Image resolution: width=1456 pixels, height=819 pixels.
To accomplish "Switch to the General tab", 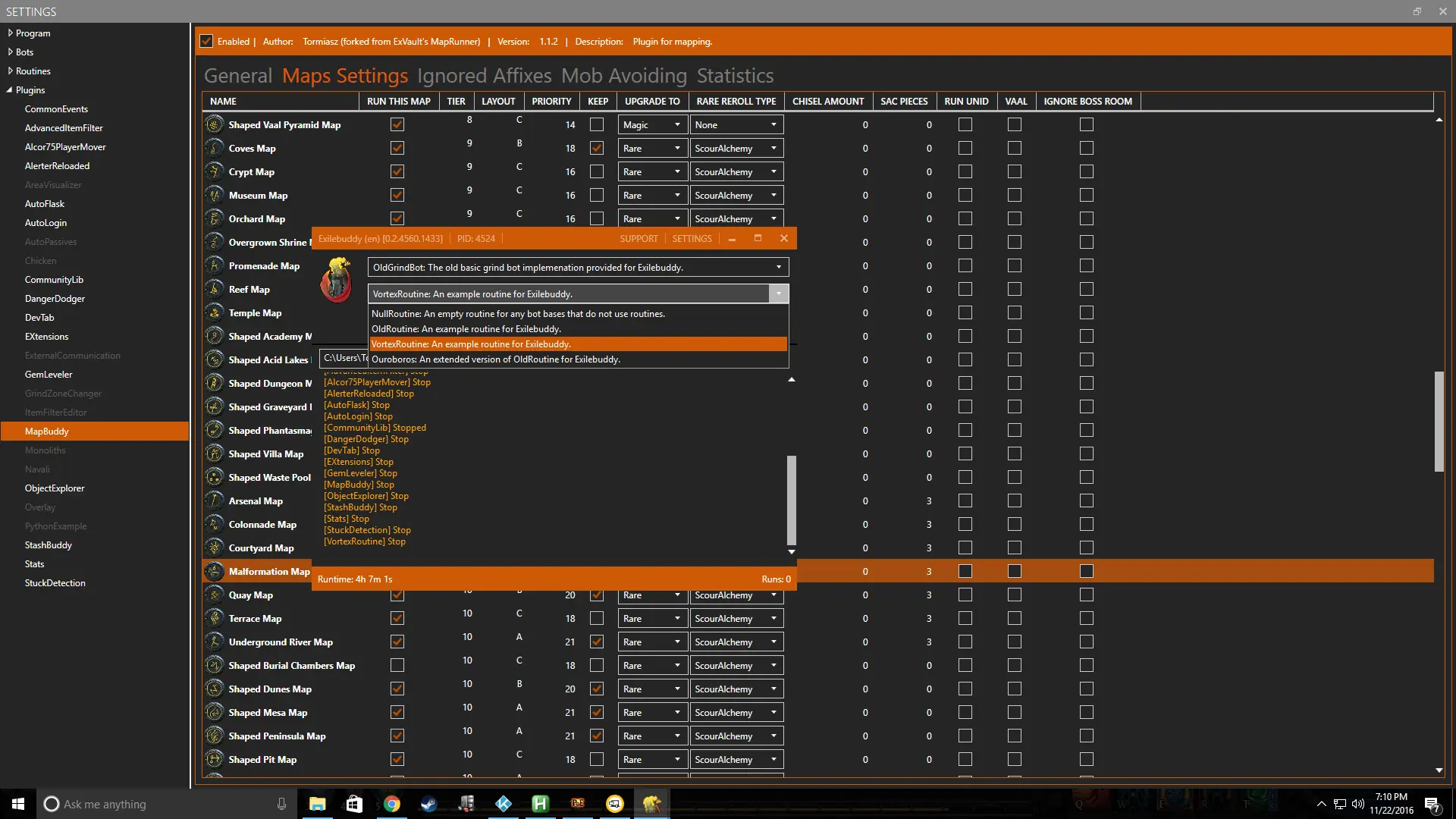I will 238,75.
